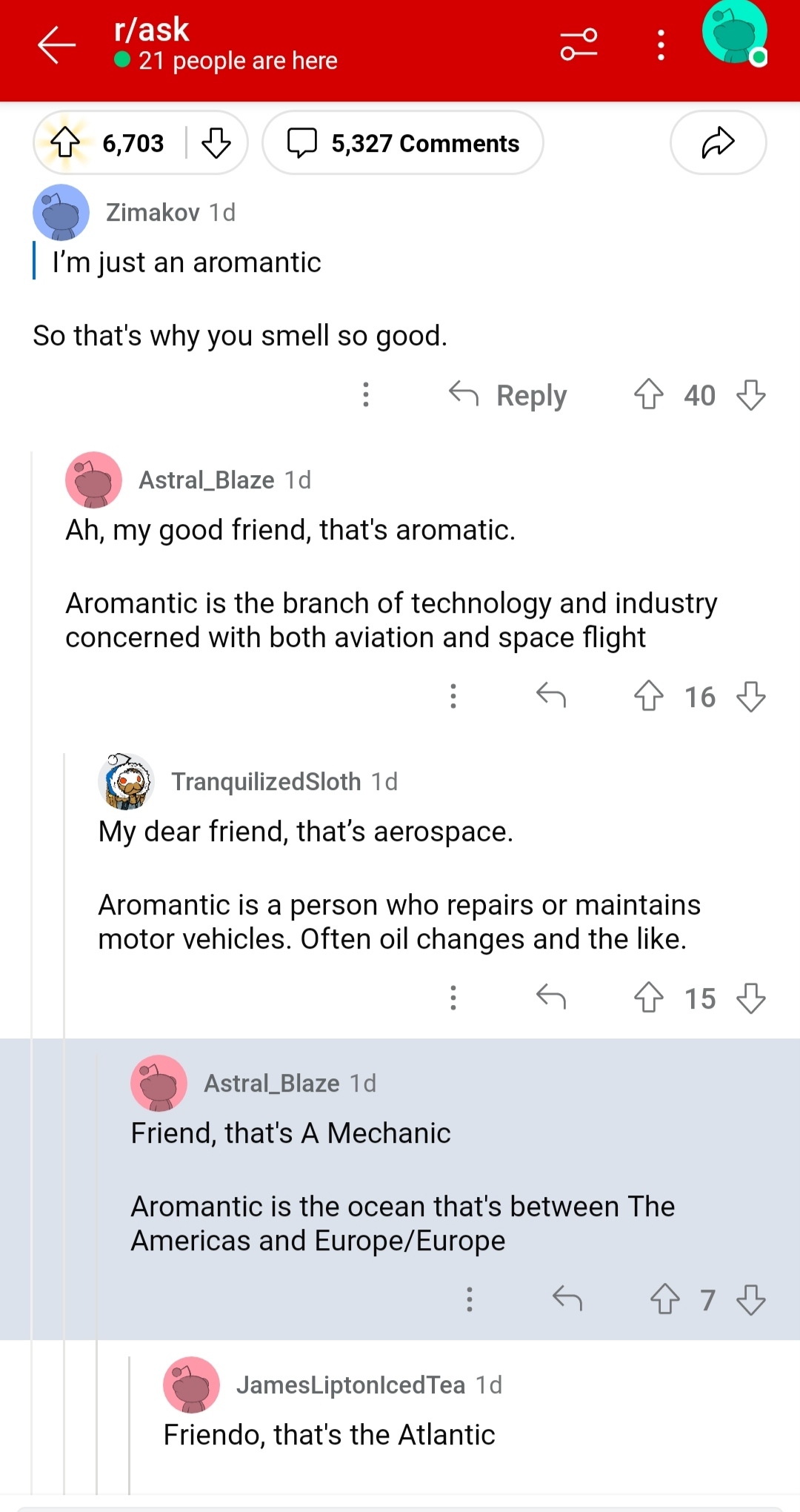
Task: Tap the back arrow in header
Action: 57,45
